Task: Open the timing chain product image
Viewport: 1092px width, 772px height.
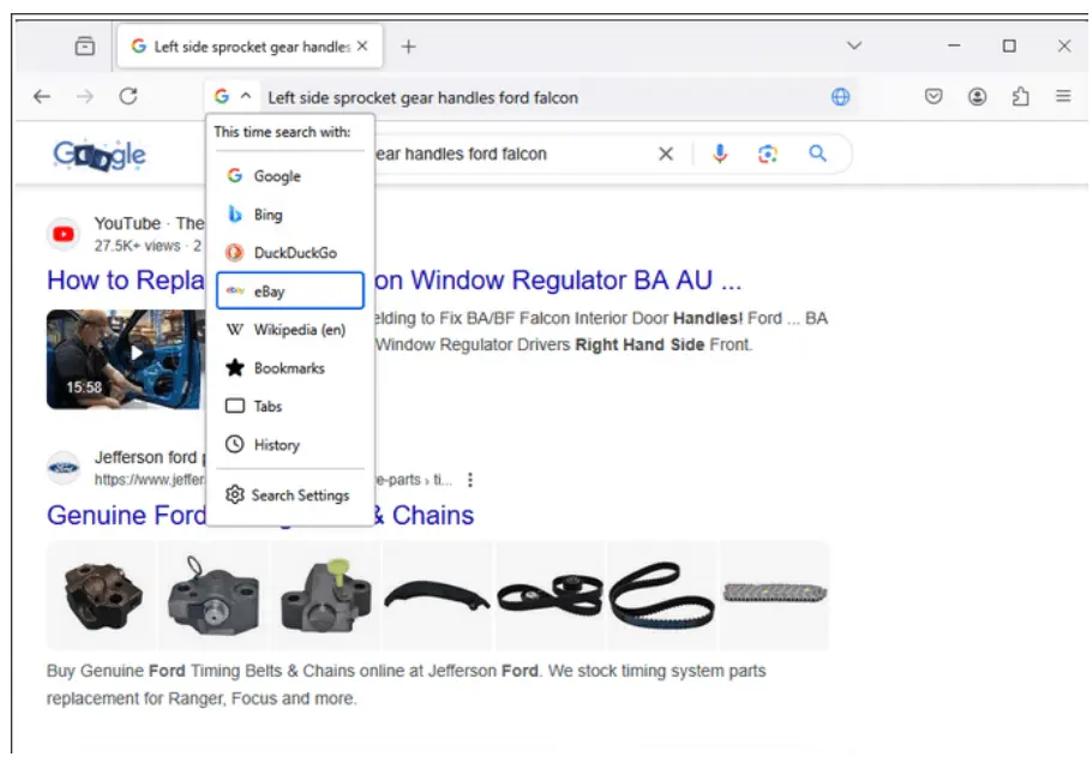Action: click(774, 595)
